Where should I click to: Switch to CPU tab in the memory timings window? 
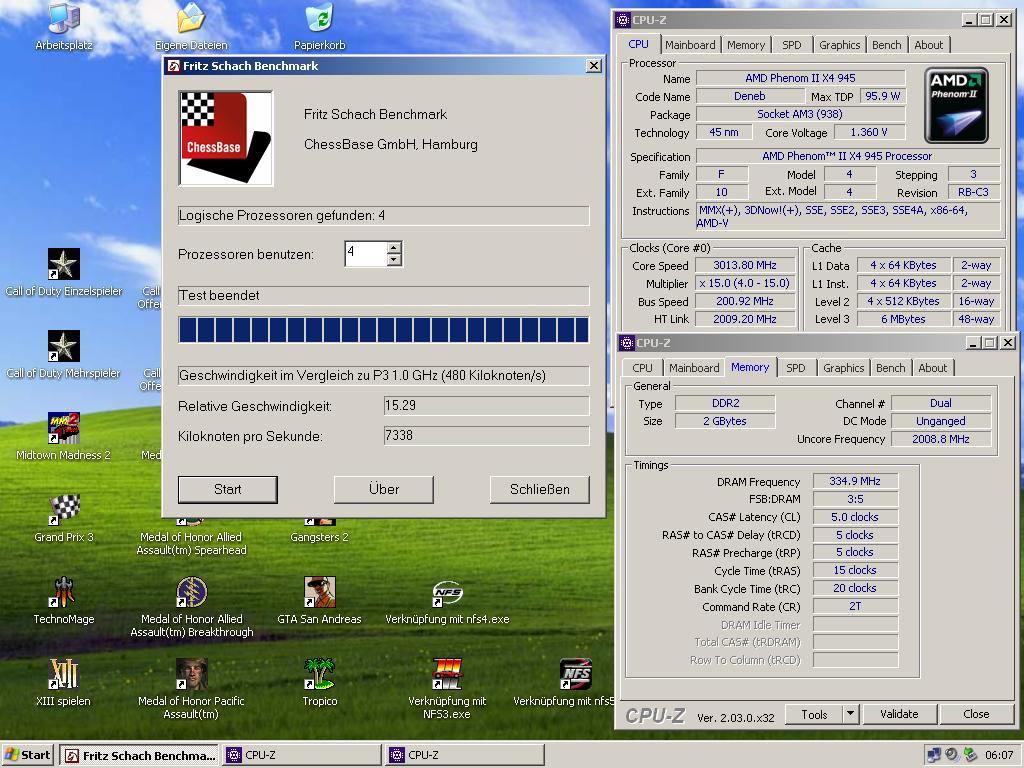(x=642, y=368)
